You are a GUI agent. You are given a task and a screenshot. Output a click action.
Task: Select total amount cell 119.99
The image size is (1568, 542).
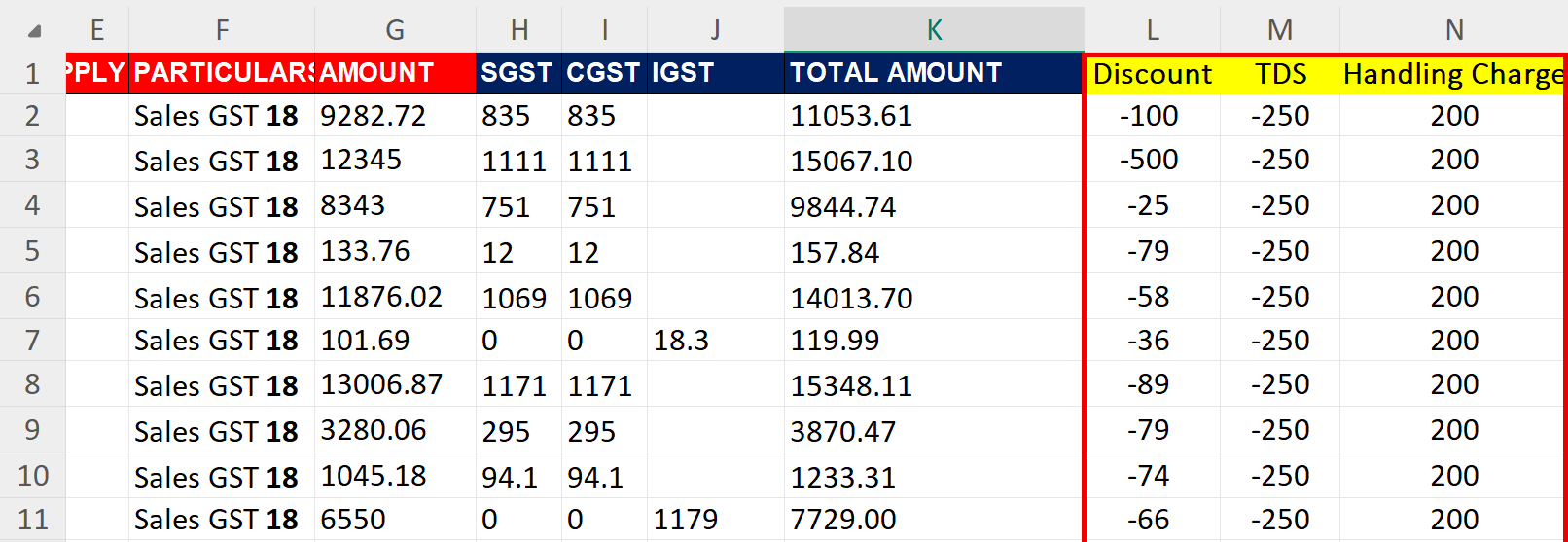pyautogui.click(x=934, y=340)
